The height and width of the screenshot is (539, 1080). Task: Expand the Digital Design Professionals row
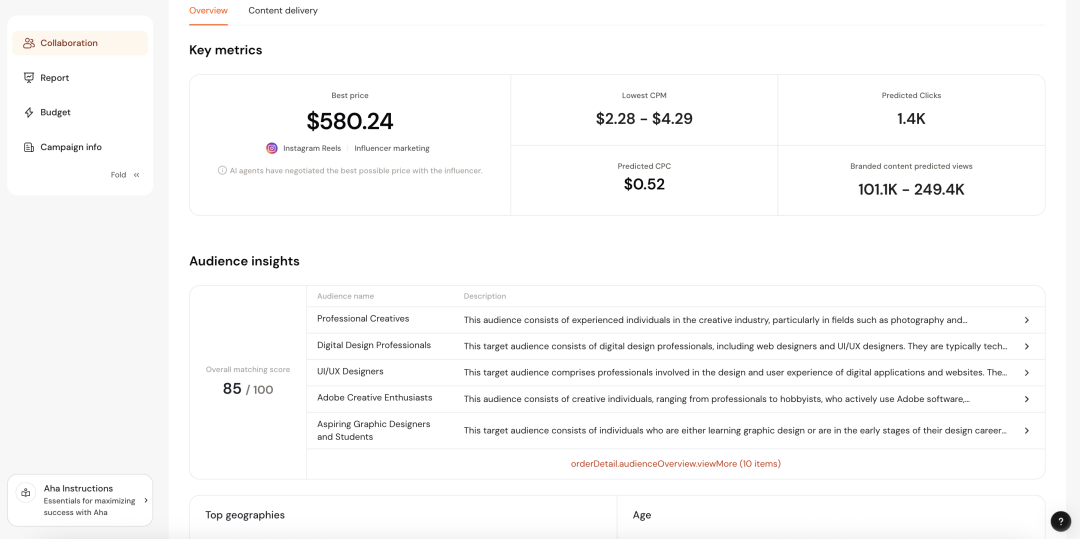point(1026,346)
